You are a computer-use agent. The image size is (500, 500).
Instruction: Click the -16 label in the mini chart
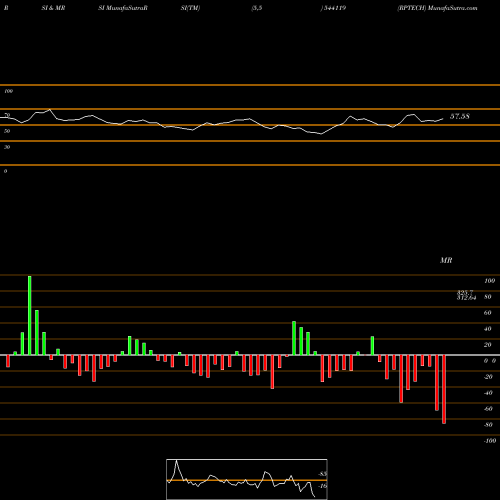[x=322, y=486]
